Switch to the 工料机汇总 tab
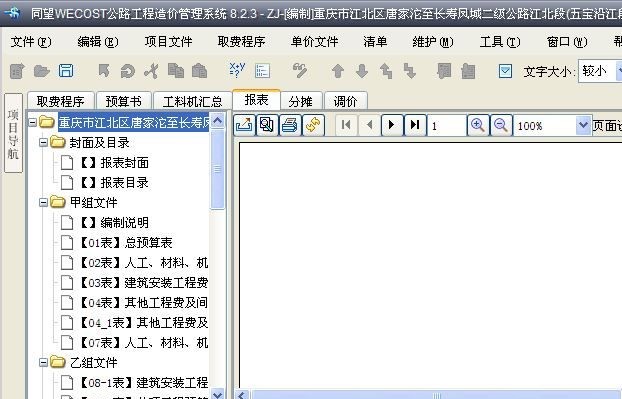 [x=192, y=101]
